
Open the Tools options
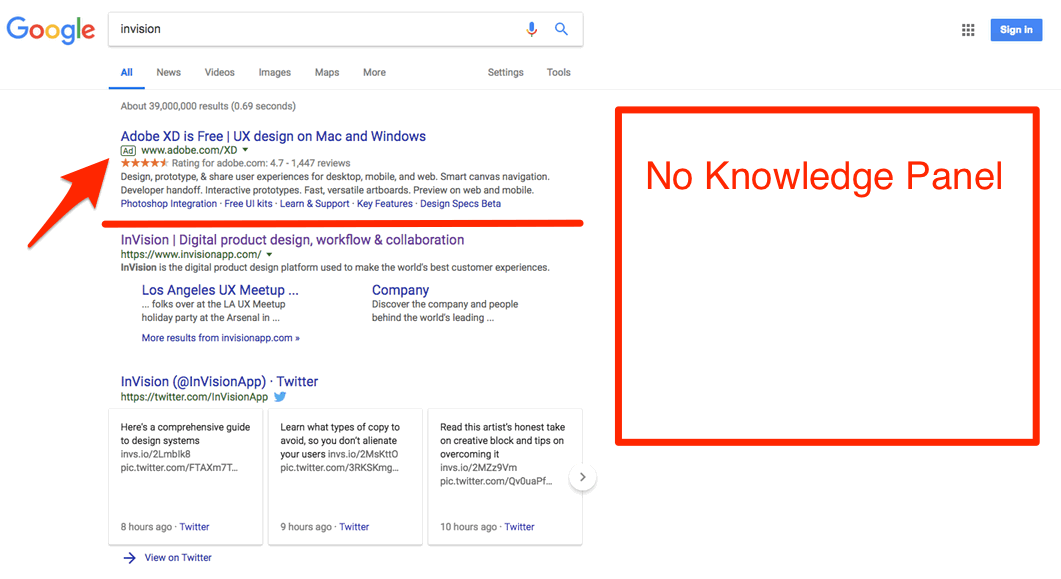pos(558,72)
